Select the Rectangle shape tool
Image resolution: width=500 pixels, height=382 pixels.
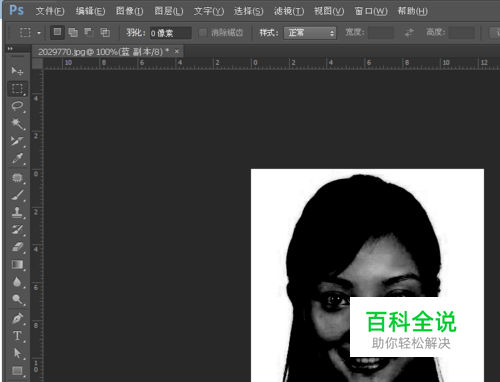point(17,371)
